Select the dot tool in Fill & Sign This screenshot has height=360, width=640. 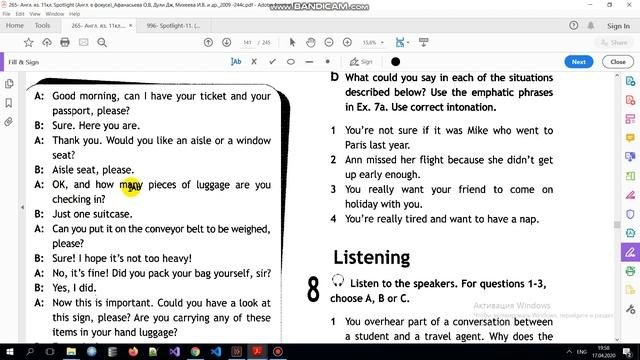tap(327, 62)
